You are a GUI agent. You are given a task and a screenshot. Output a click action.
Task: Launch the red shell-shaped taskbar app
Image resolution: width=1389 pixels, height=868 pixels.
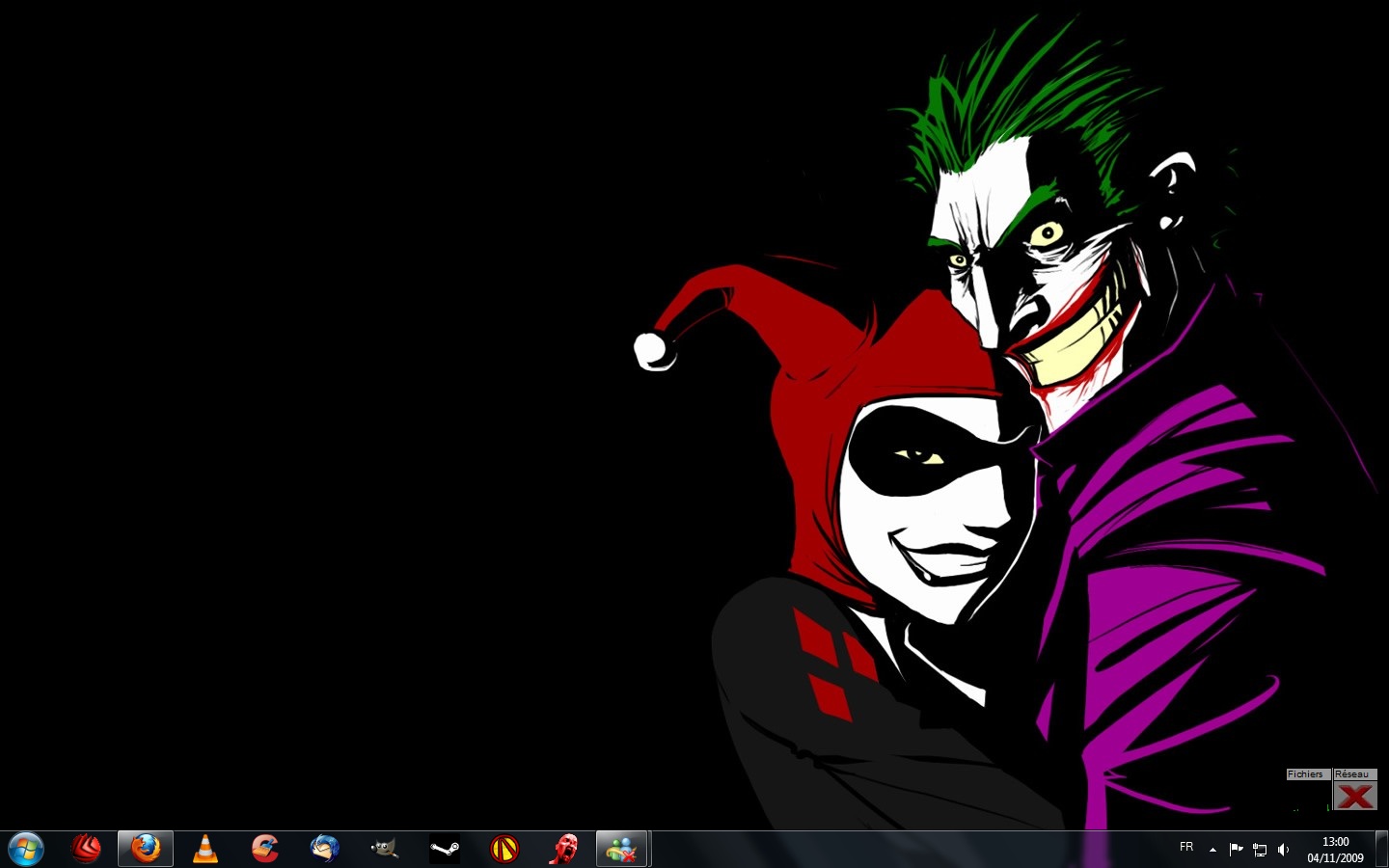pyautogui.click(x=86, y=849)
